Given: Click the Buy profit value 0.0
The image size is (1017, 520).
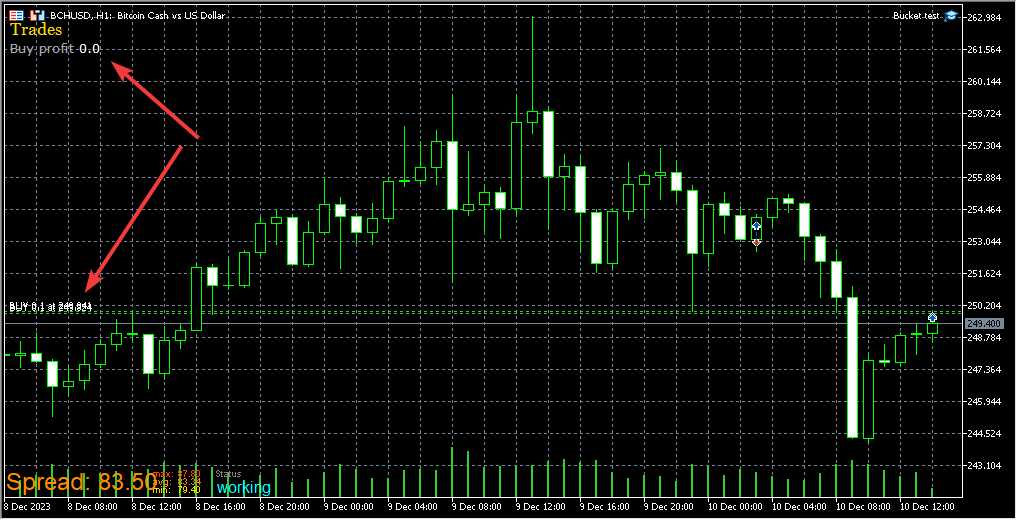Looking at the screenshot, I should (x=90, y=49).
